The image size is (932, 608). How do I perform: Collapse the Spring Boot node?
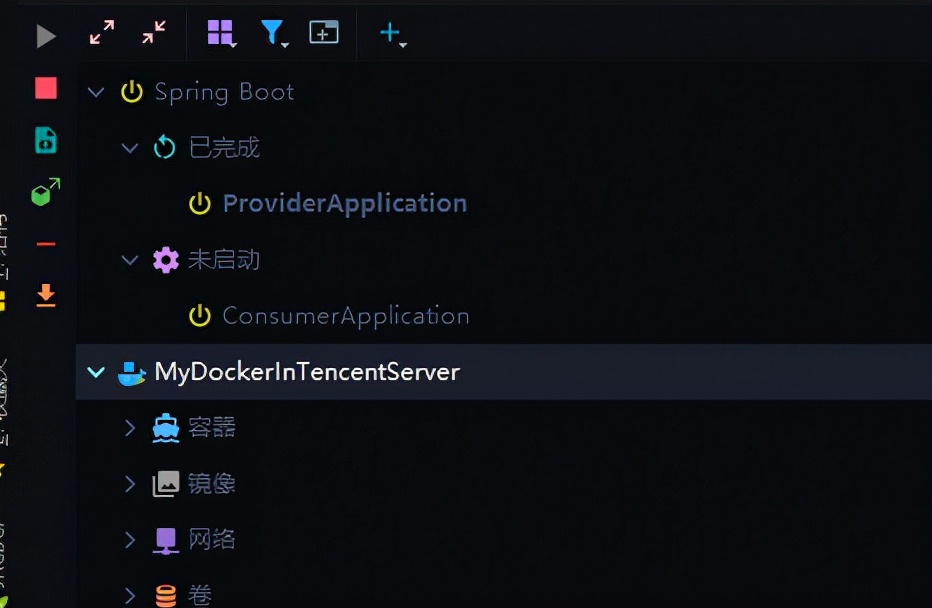96,91
